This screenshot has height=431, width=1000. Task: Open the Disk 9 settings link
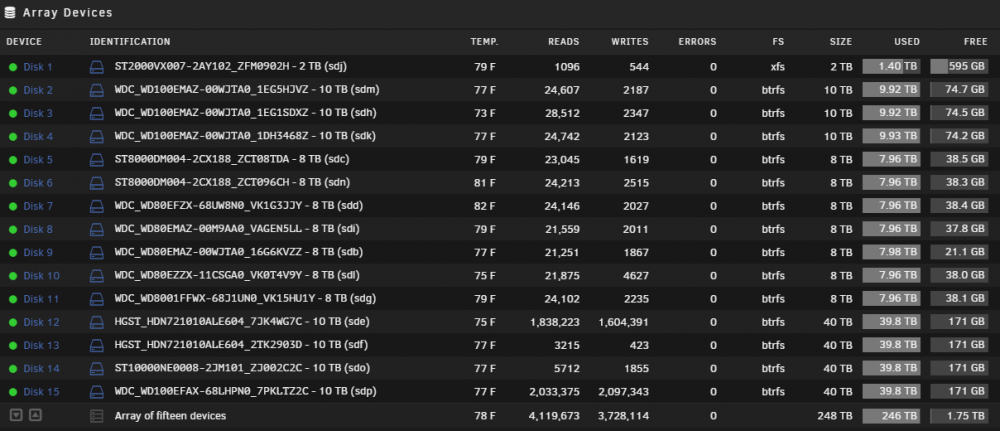tap(38, 252)
